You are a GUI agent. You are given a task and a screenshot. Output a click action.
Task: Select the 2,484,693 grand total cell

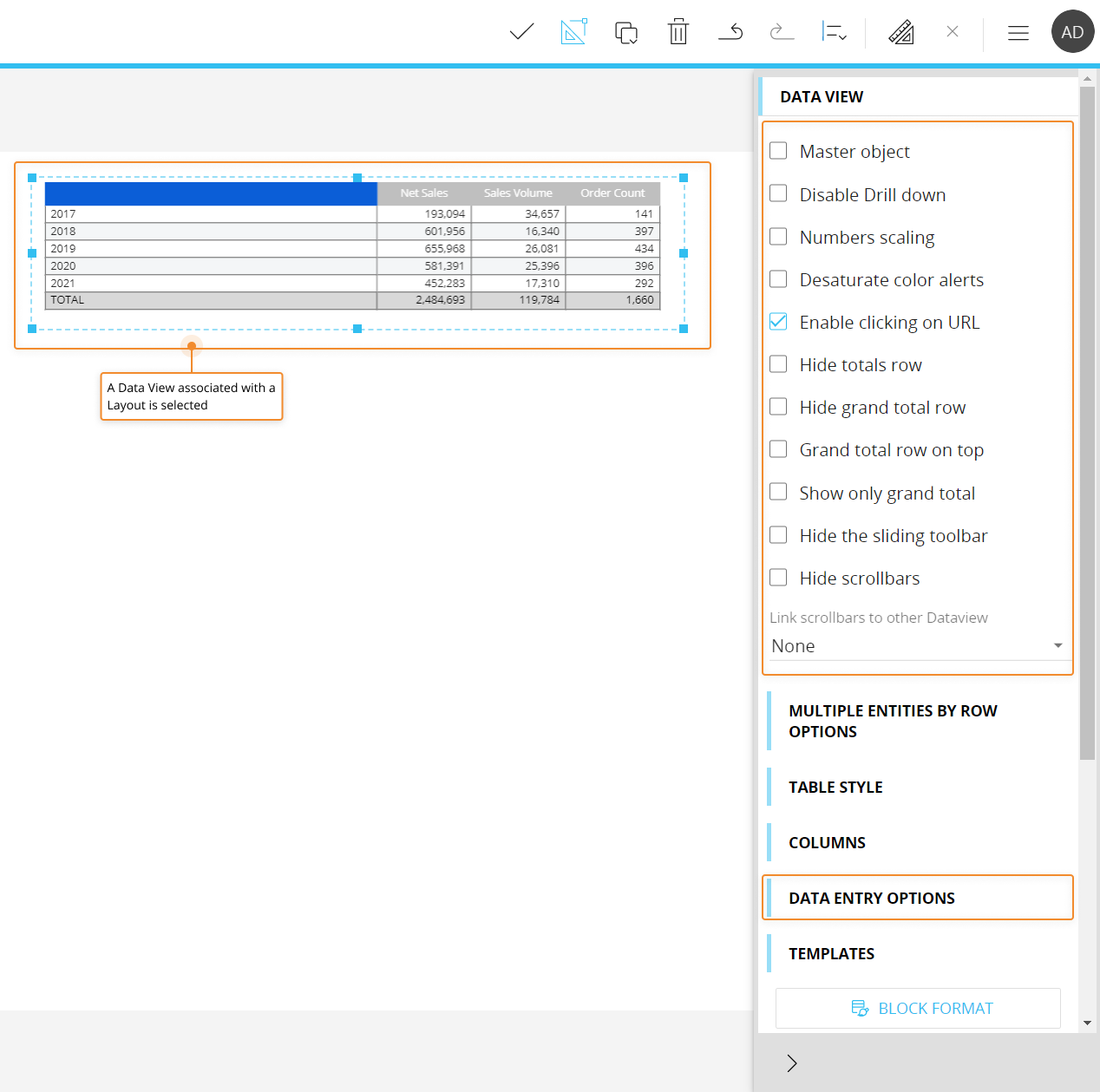tap(444, 299)
